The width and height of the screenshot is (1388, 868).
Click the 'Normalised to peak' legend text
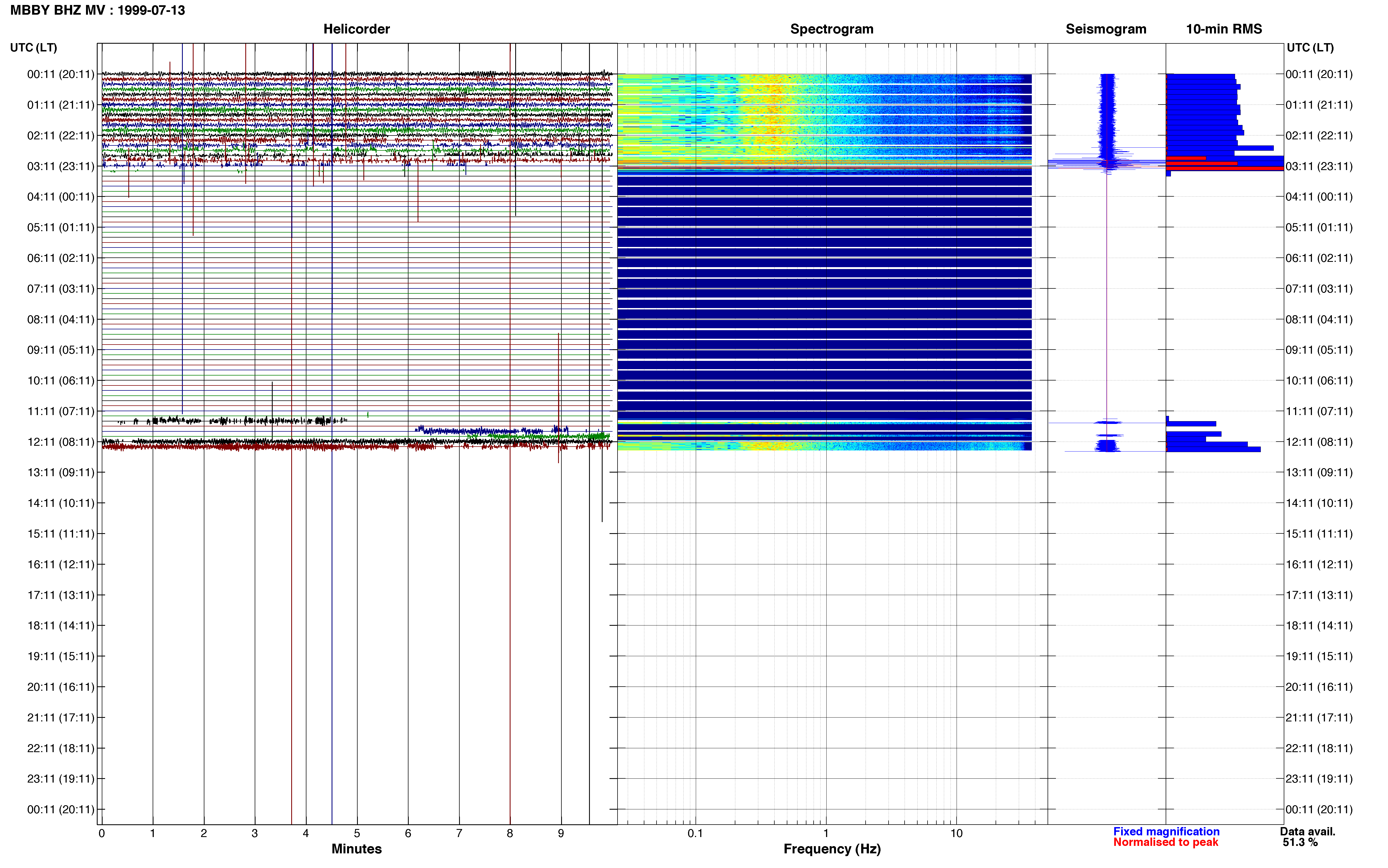click(1165, 843)
